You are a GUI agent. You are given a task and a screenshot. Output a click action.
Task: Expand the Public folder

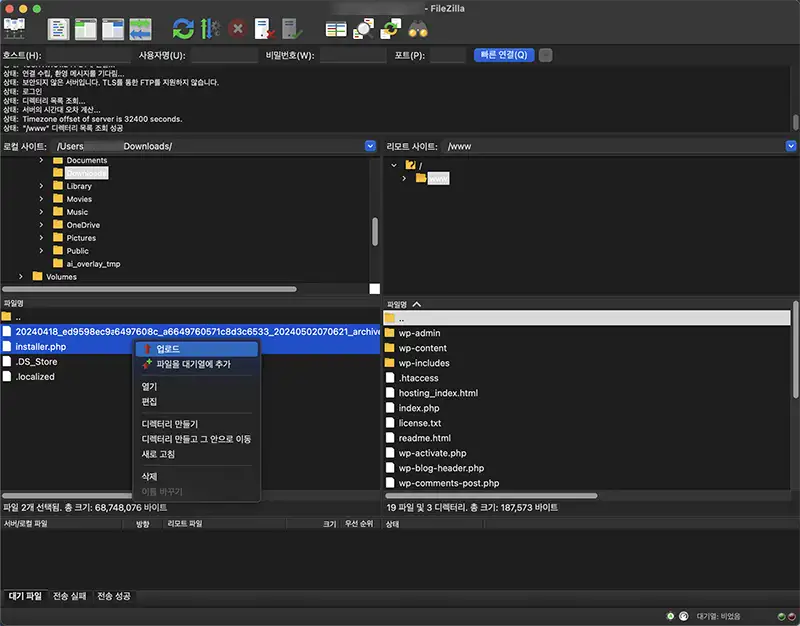click(x=41, y=251)
